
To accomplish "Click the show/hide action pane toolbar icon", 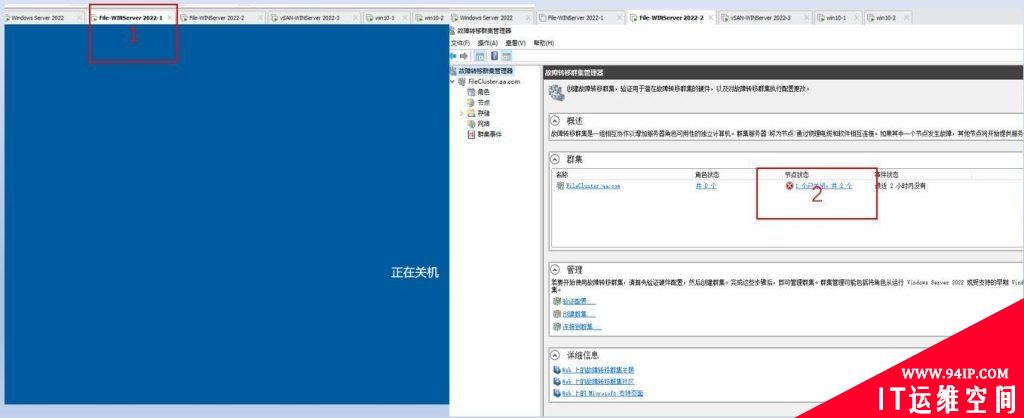I will pos(506,56).
